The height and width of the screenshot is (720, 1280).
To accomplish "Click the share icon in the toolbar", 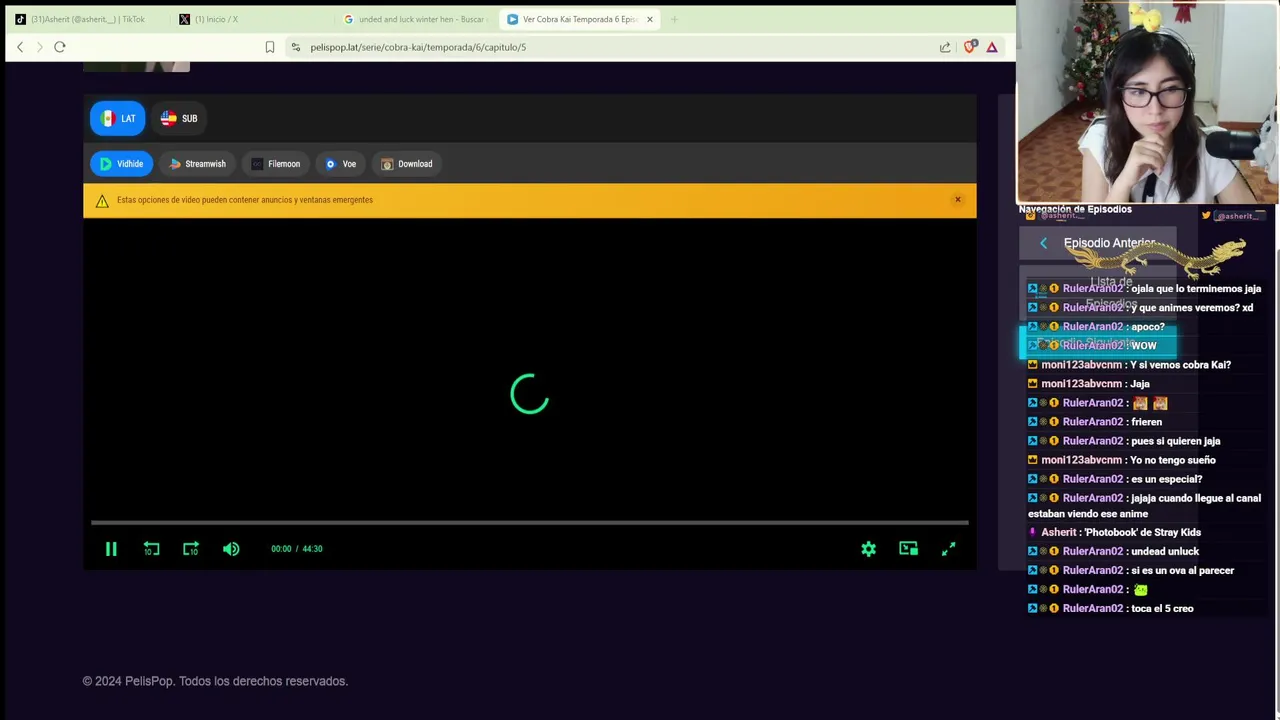I will point(945,47).
